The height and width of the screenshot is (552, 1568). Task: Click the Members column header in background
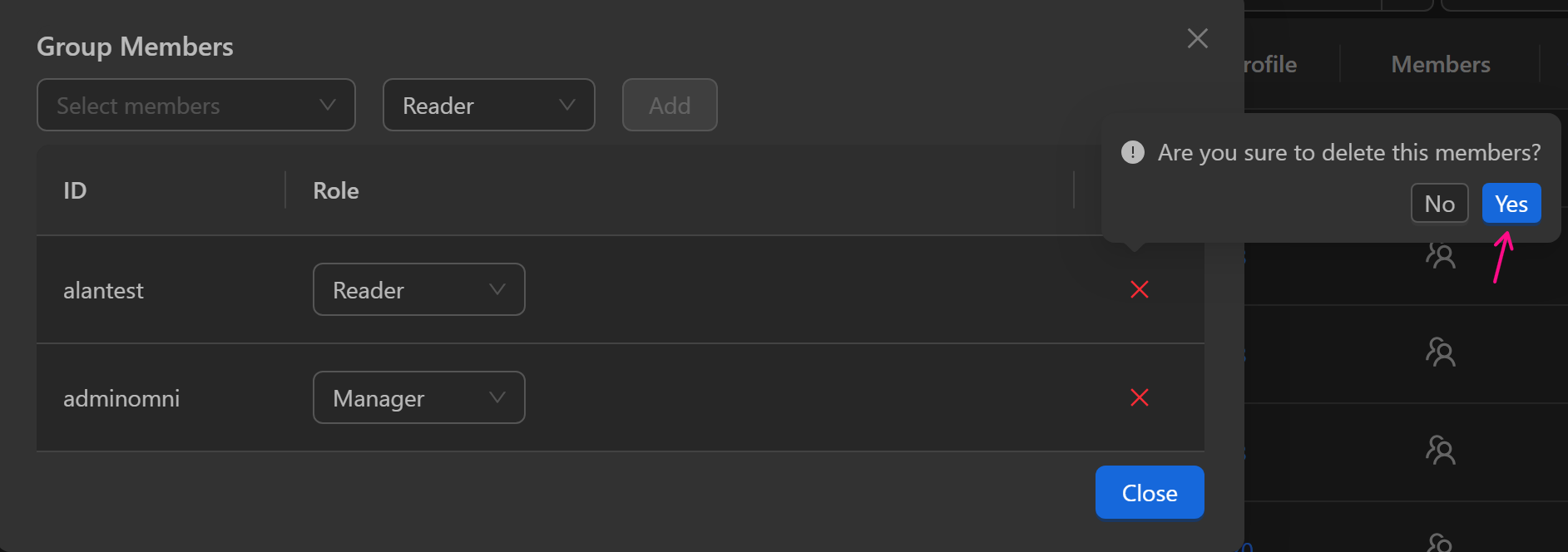click(x=1440, y=65)
